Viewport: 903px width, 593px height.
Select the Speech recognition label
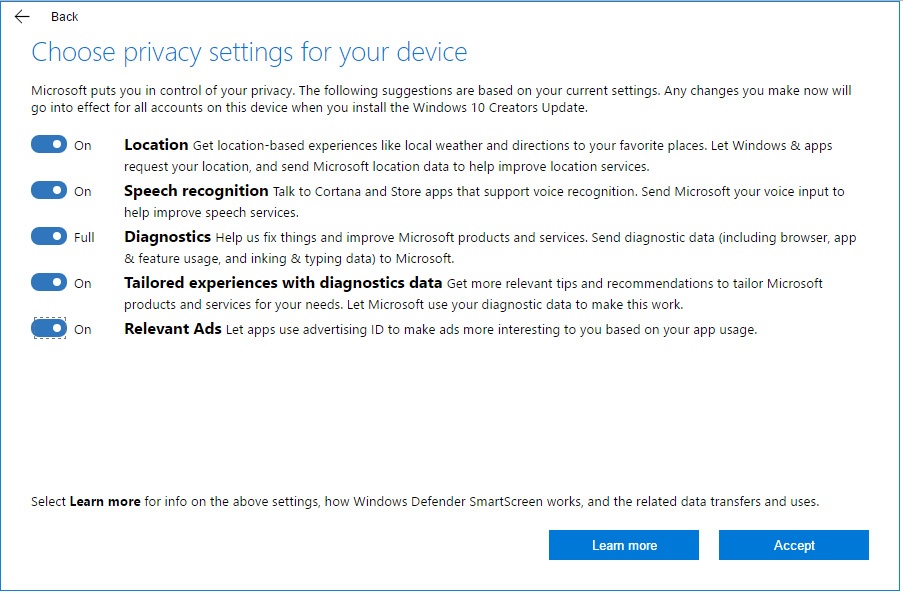pos(195,190)
